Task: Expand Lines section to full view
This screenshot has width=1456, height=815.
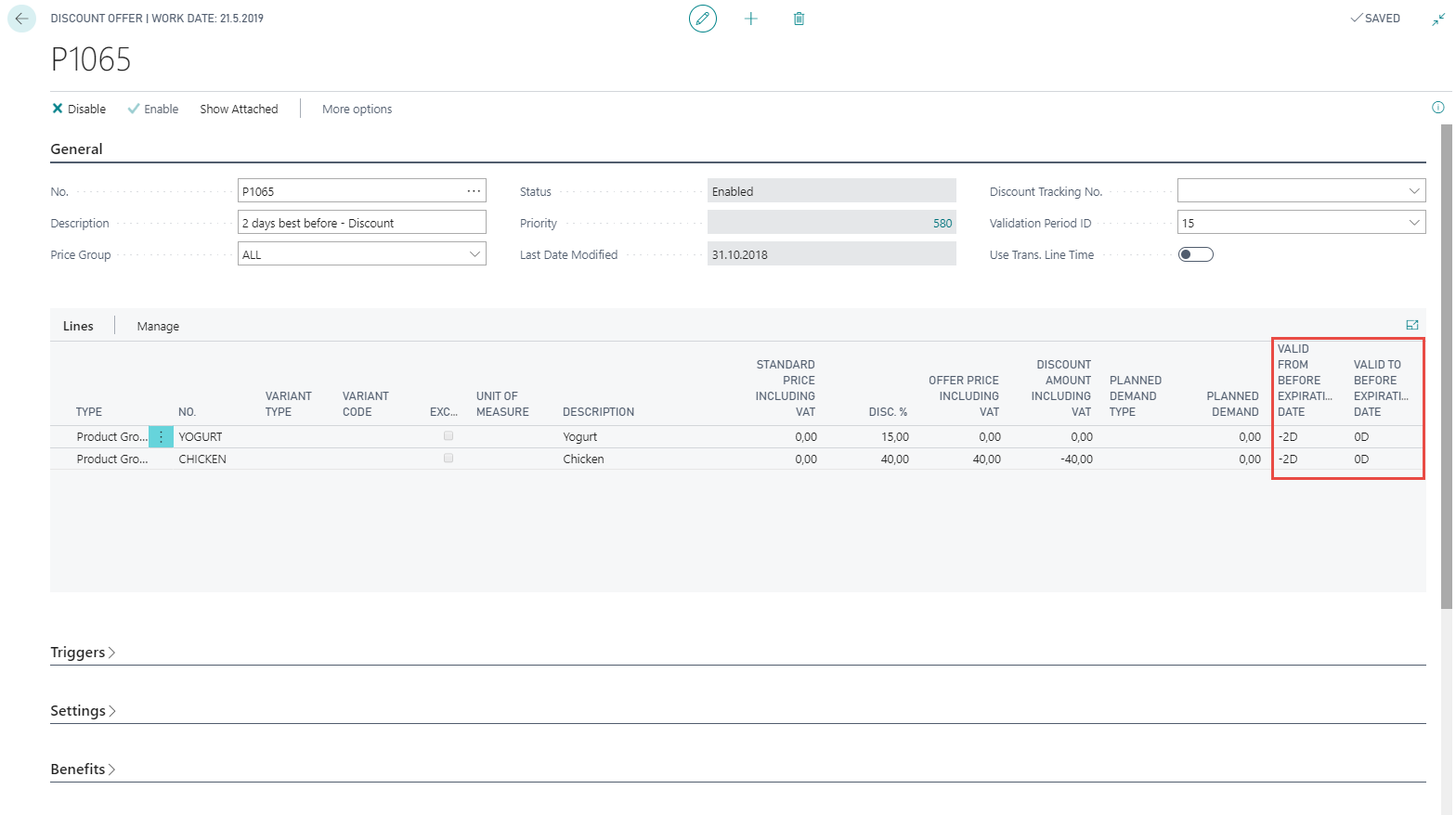Action: tap(1411, 325)
